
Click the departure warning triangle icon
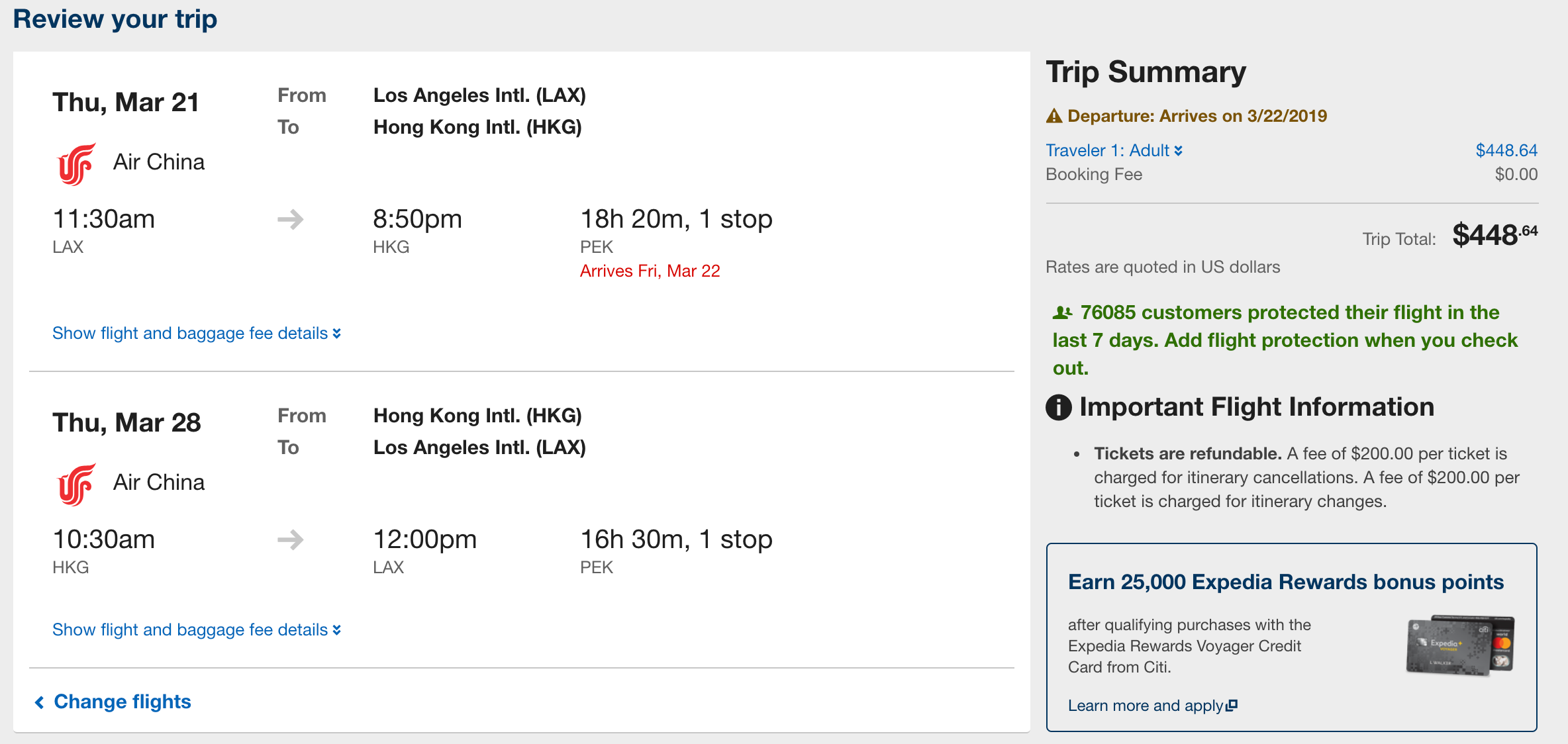[1053, 116]
